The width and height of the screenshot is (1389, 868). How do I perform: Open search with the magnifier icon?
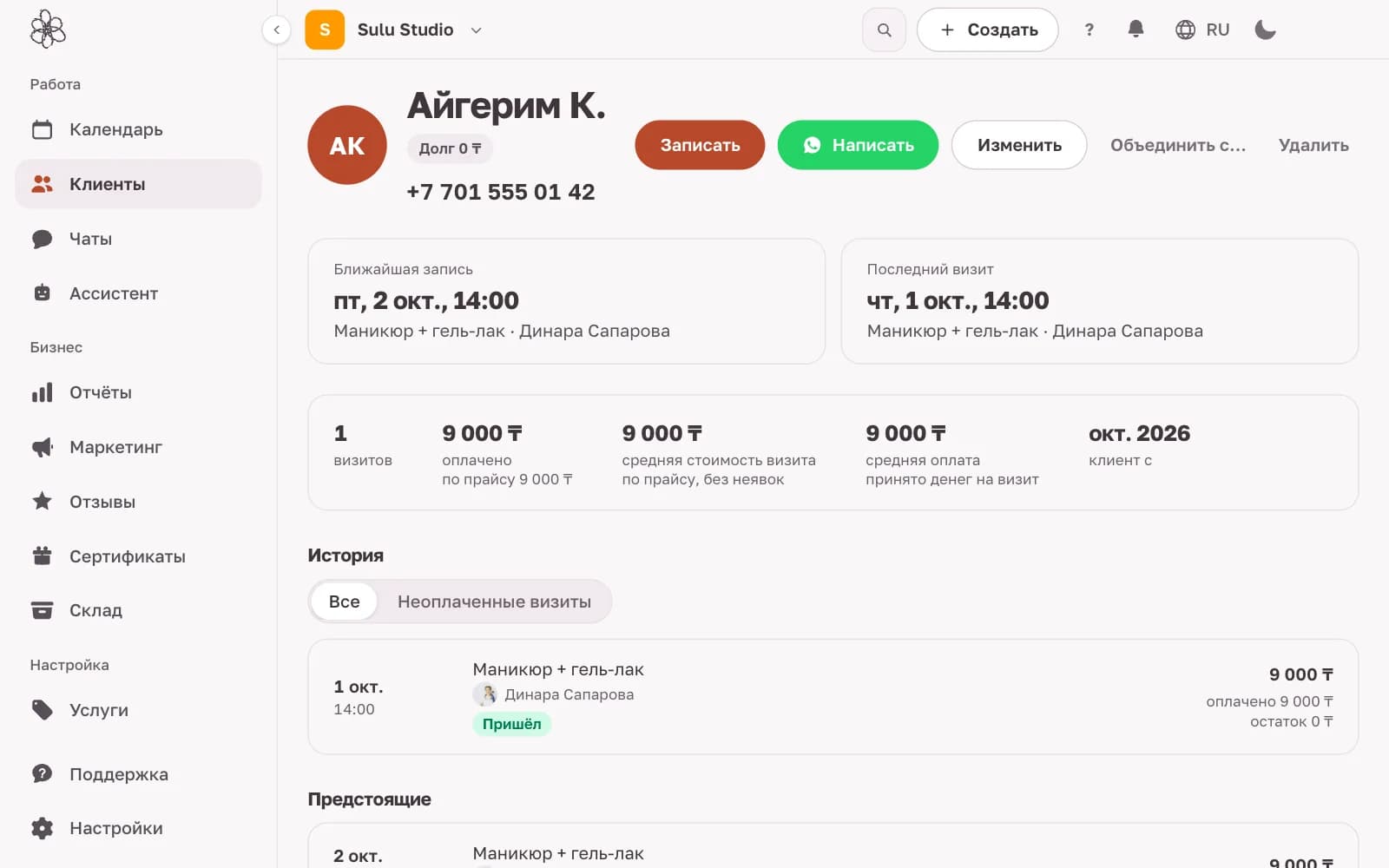(x=884, y=30)
